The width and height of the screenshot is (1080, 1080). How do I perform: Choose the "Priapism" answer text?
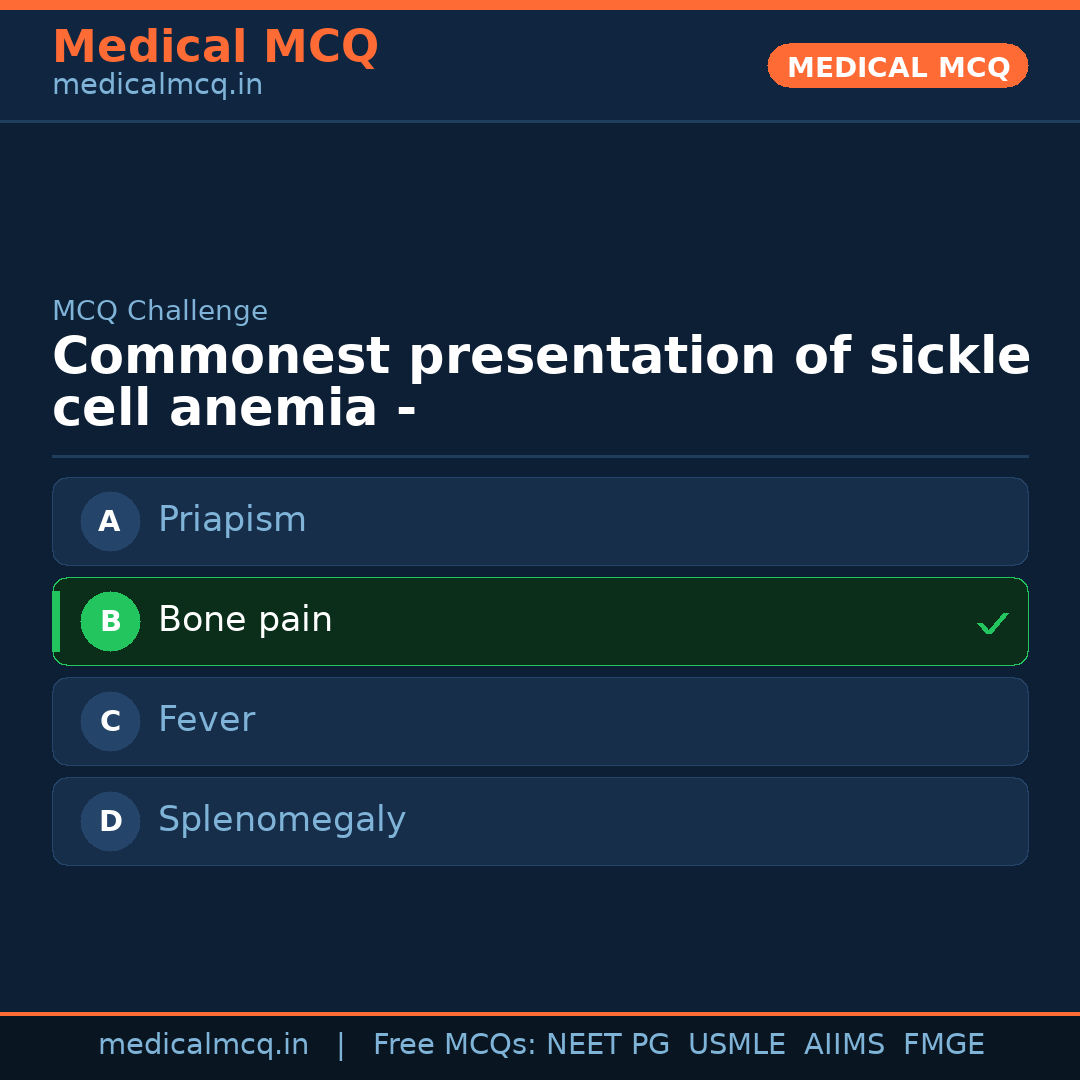pos(232,520)
